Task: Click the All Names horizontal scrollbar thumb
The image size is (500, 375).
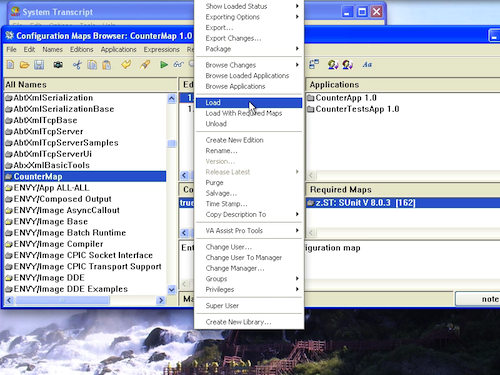Action: (63, 300)
